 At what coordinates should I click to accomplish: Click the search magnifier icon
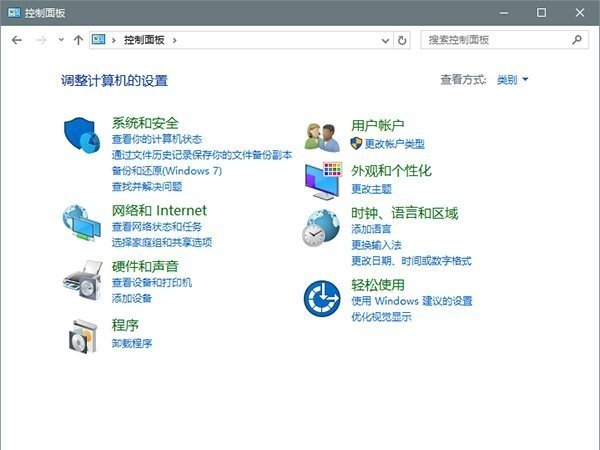click(x=577, y=39)
